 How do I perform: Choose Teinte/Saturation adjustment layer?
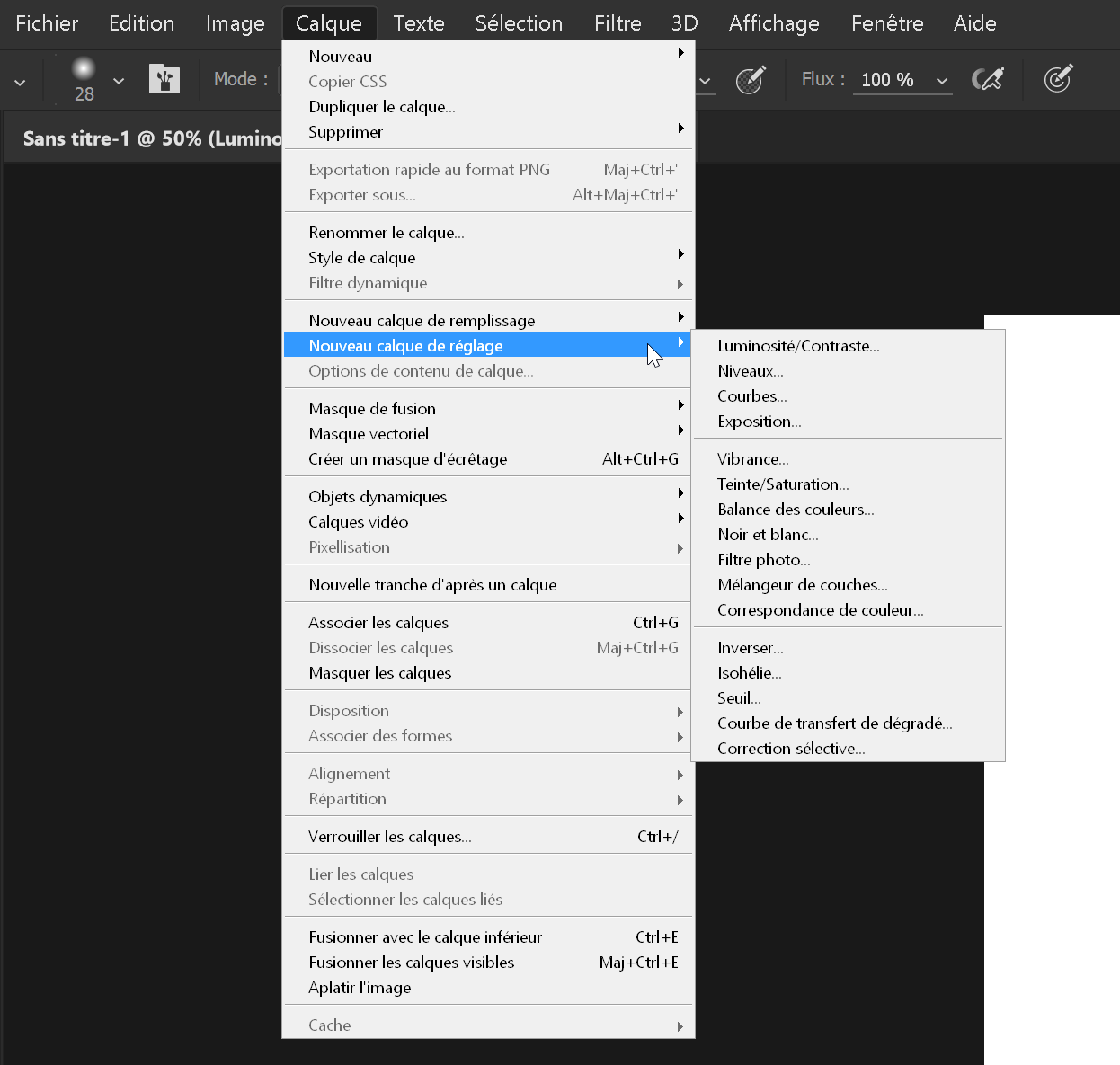782,484
